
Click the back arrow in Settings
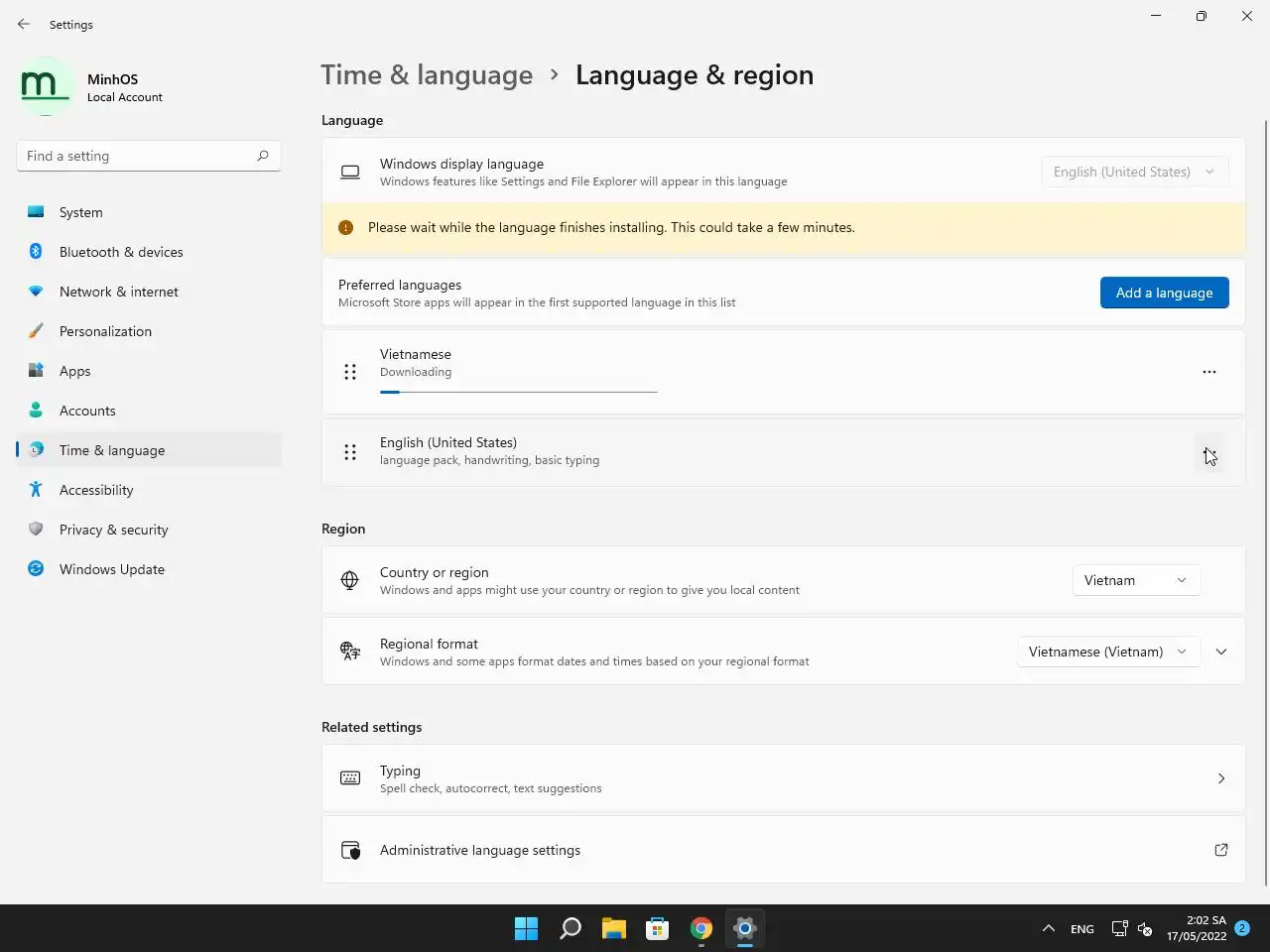pos(24,24)
